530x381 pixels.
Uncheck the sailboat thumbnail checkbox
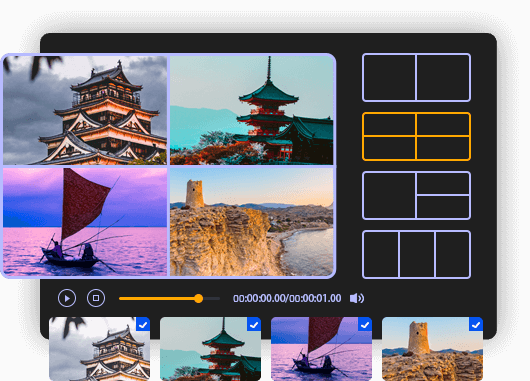click(x=365, y=325)
